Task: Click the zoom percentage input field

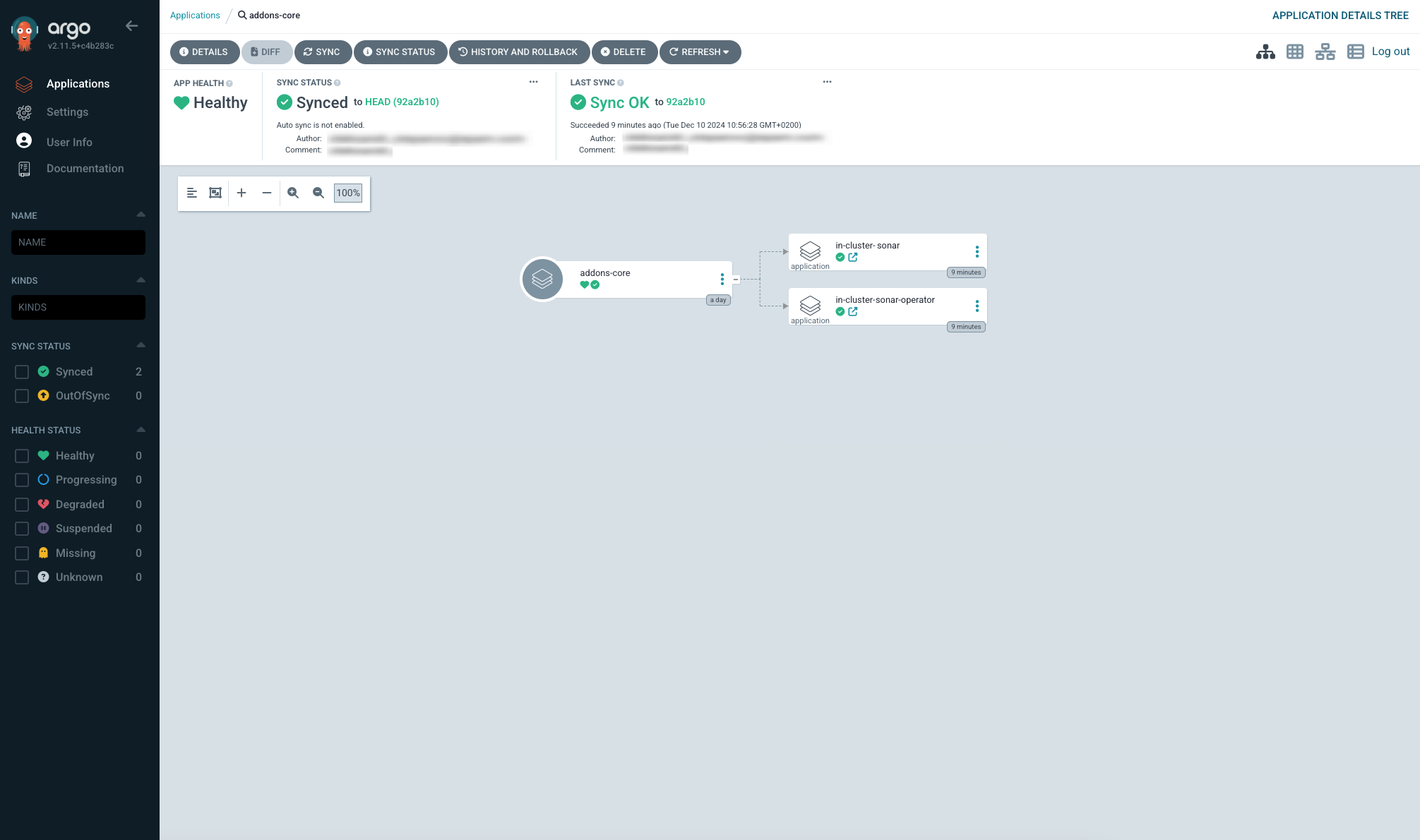Action: point(348,192)
